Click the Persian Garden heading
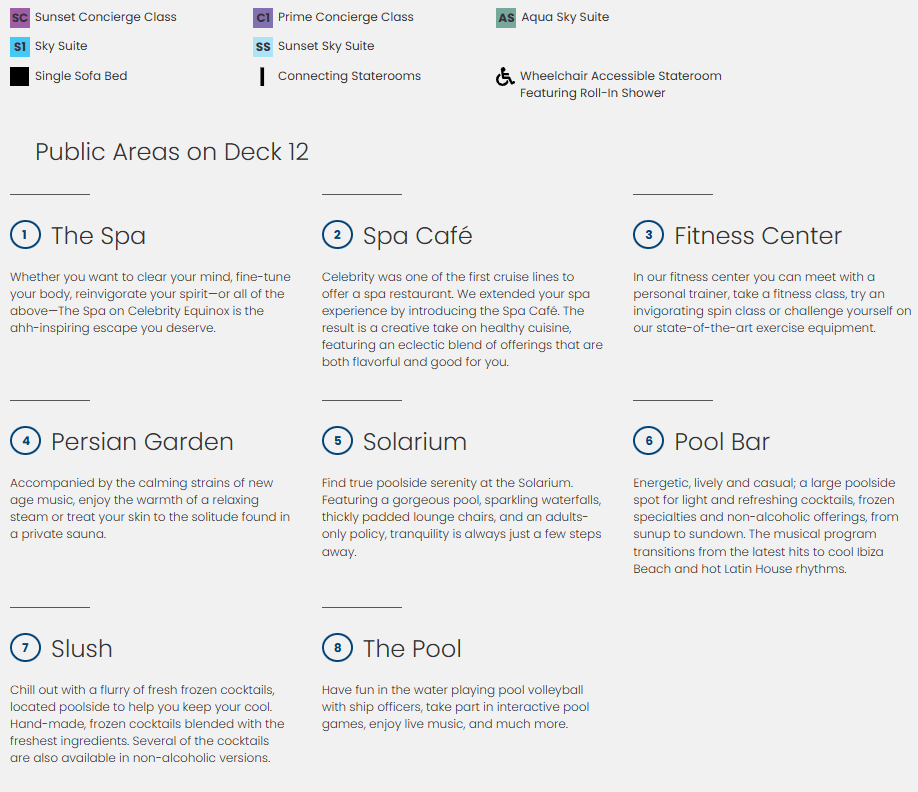This screenshot has height=792, width=918. (x=142, y=442)
